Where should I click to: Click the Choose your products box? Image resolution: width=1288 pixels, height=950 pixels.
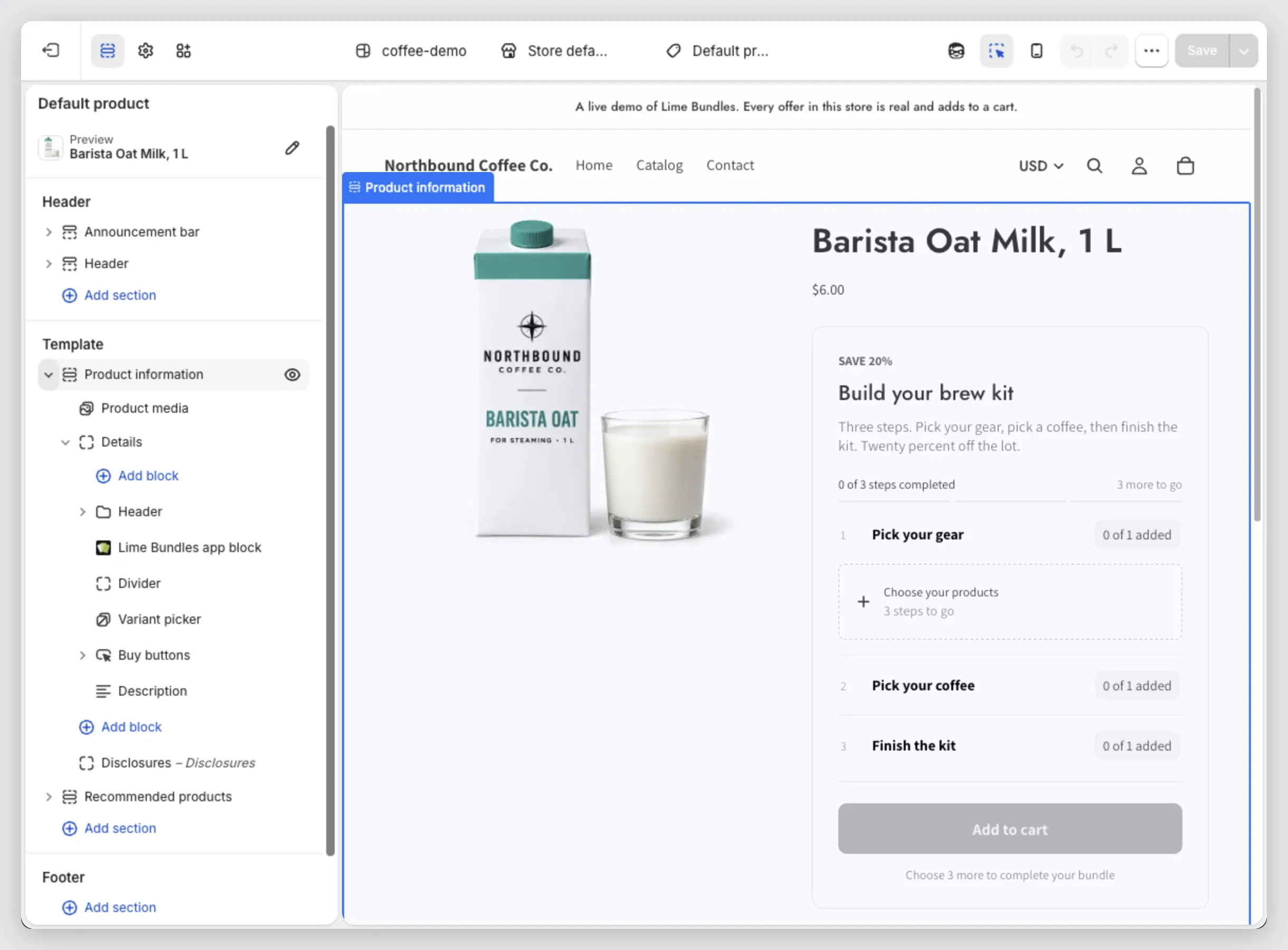1010,602
